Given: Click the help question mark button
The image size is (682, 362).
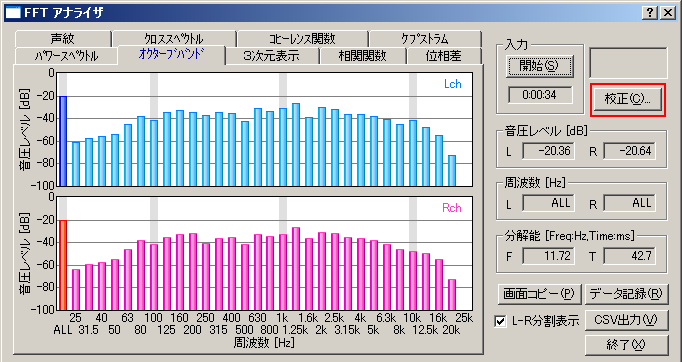Looking at the screenshot, I should (x=650, y=13).
